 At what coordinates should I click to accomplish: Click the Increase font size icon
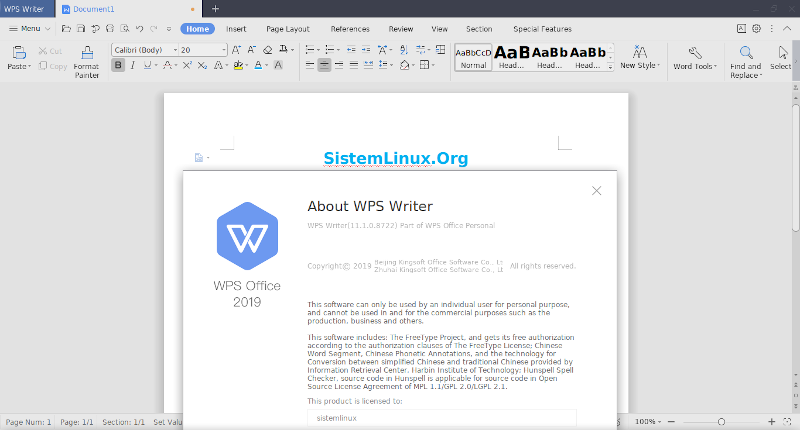pyautogui.click(x=236, y=49)
